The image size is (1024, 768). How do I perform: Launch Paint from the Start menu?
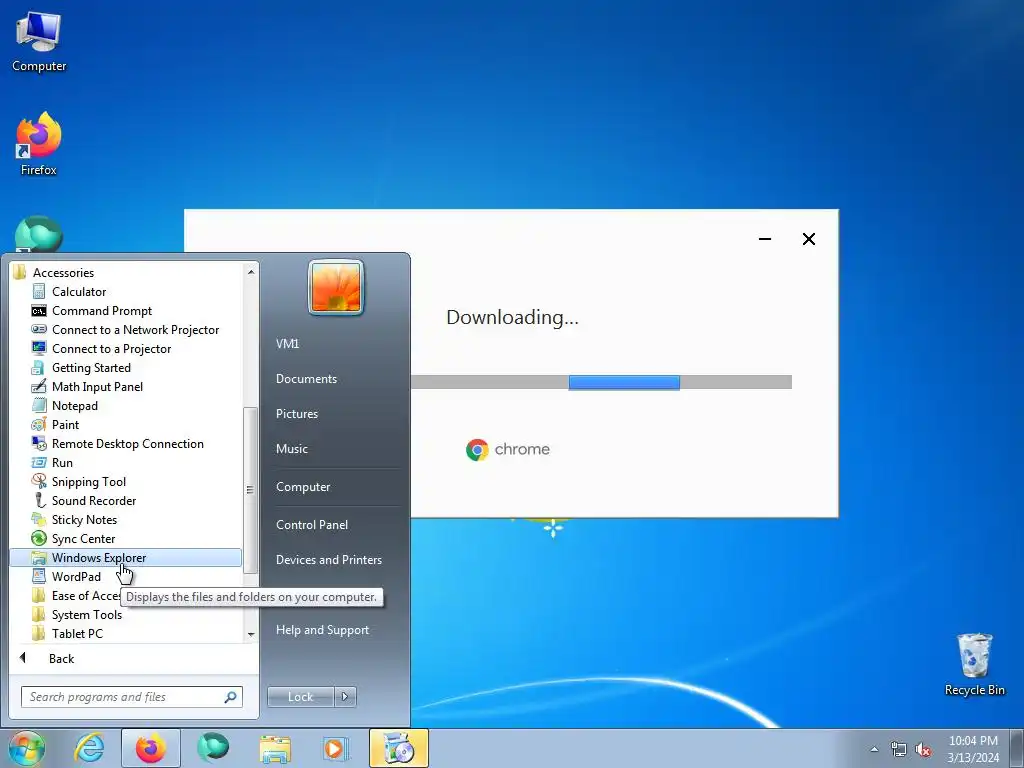coord(65,424)
